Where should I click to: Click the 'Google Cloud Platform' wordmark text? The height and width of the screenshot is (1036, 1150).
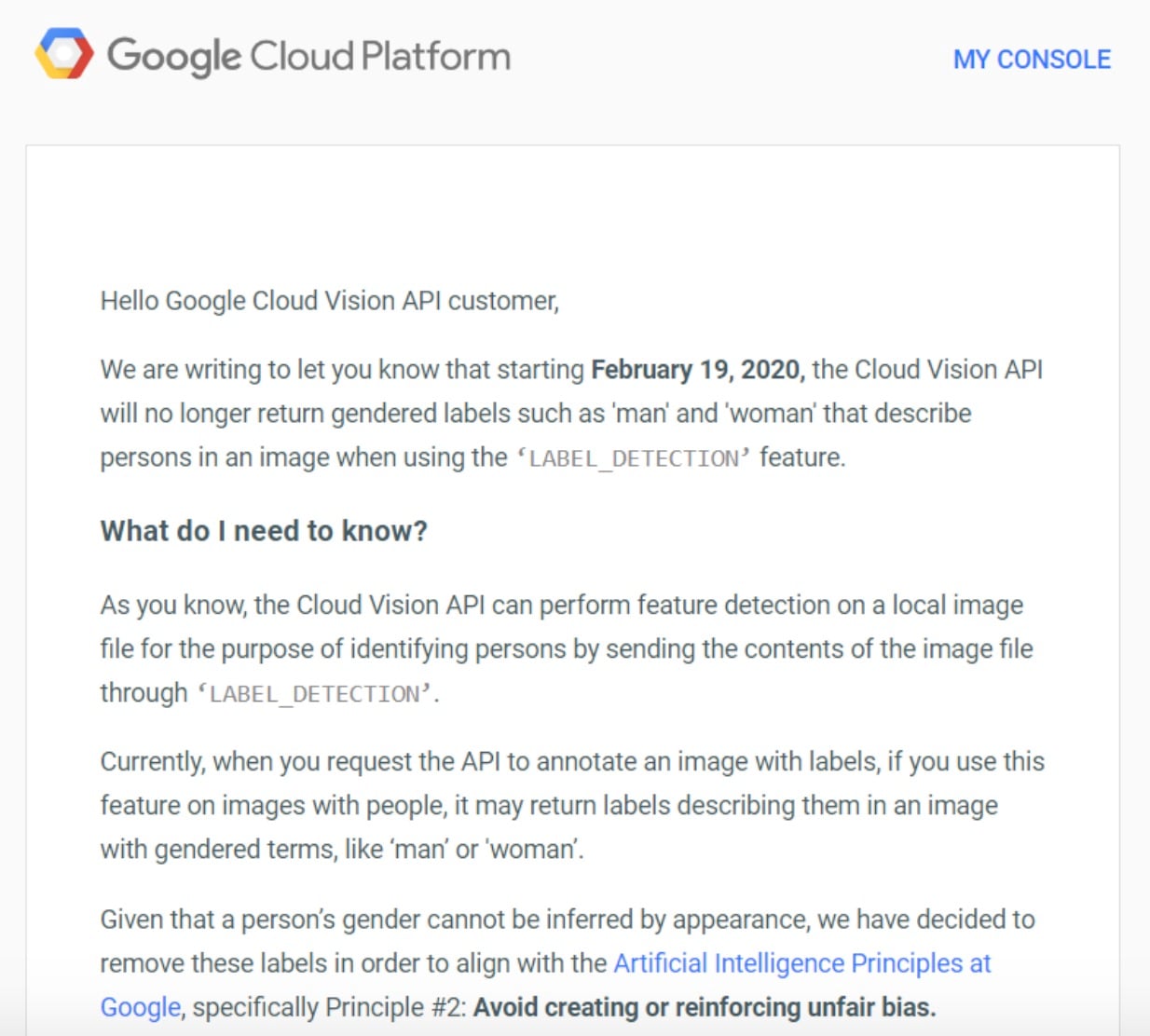pos(309,56)
